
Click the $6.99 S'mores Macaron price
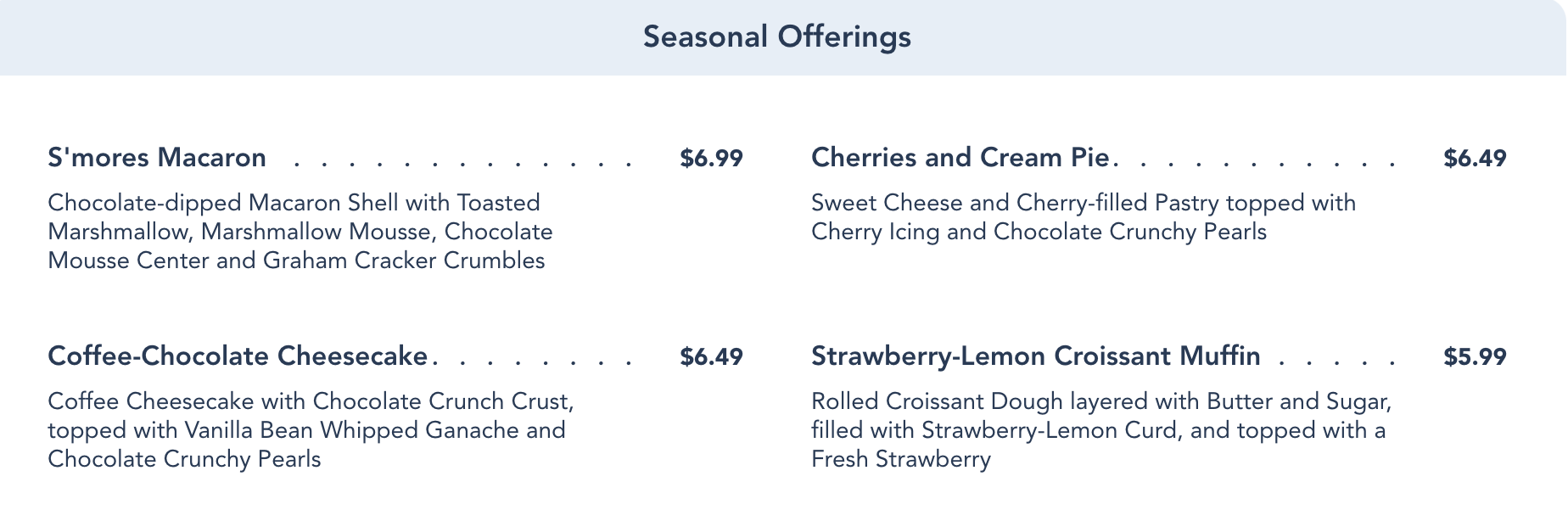(x=711, y=159)
